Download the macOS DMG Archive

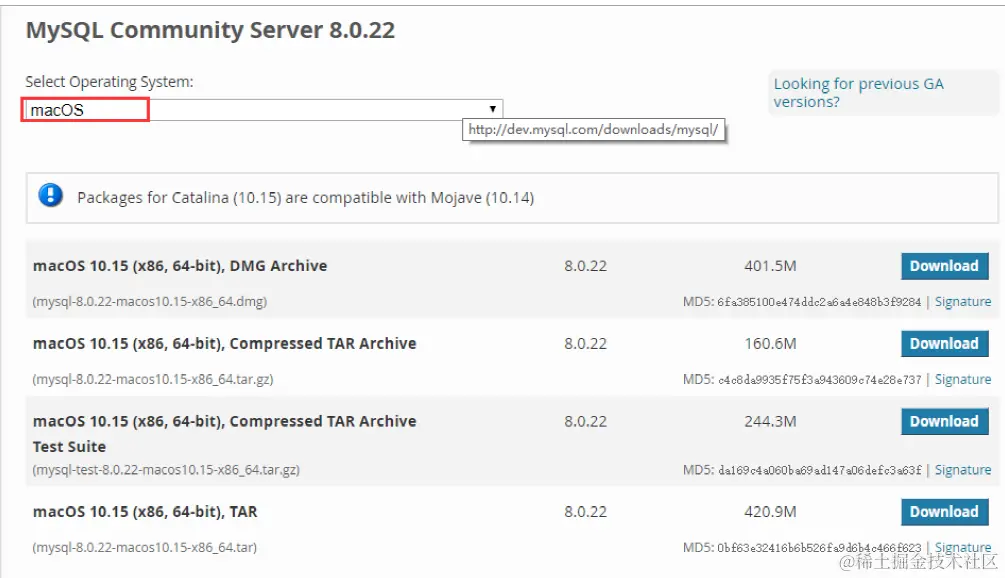[944, 266]
